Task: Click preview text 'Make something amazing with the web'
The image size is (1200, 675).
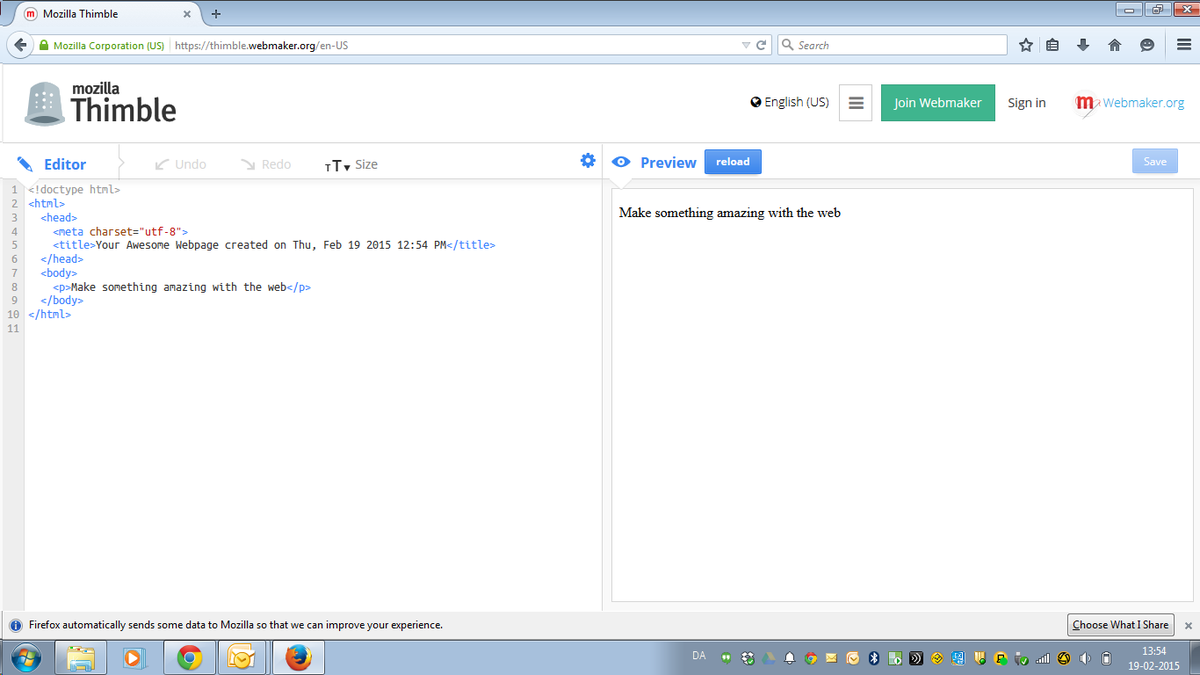Action: (729, 212)
